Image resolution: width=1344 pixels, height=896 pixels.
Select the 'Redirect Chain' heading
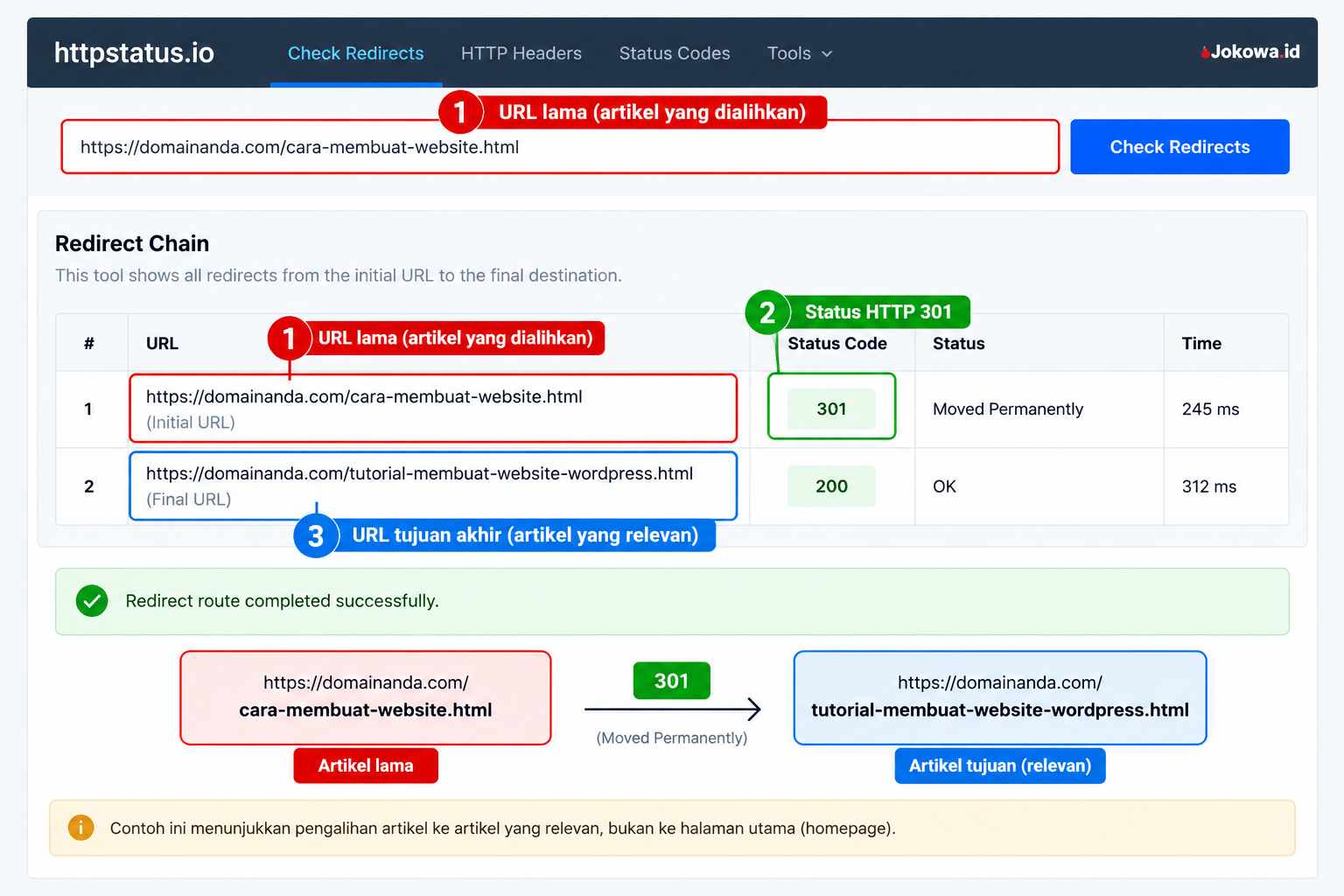pos(132,243)
